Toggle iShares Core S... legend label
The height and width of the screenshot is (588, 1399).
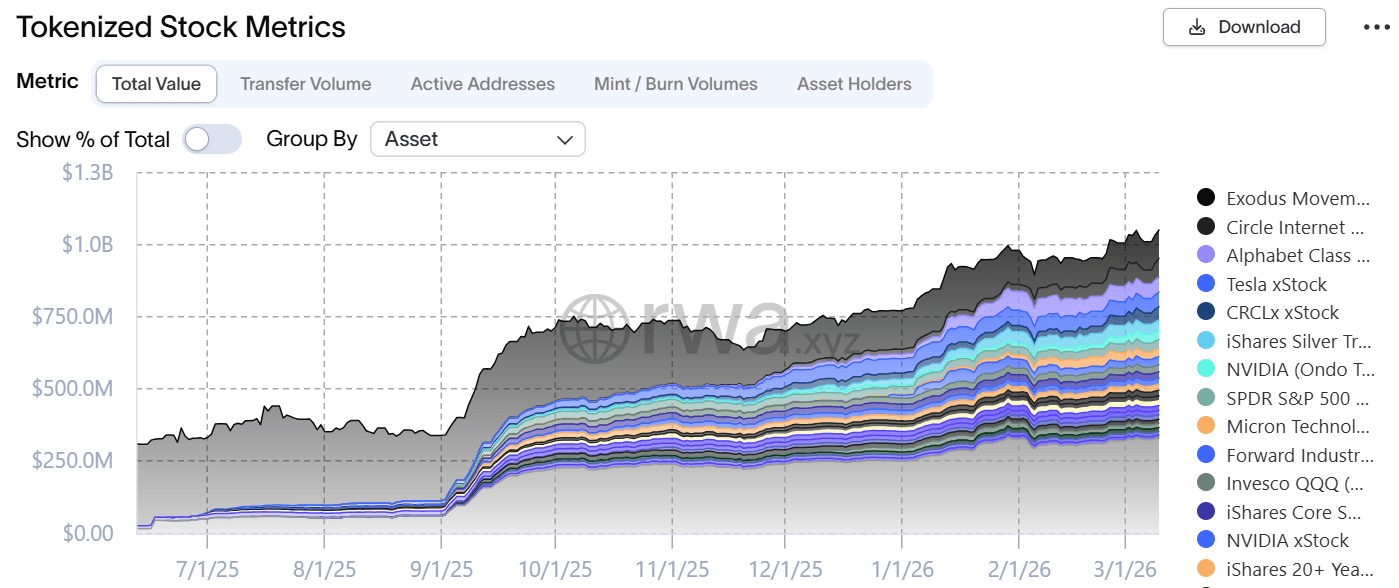(x=1293, y=512)
